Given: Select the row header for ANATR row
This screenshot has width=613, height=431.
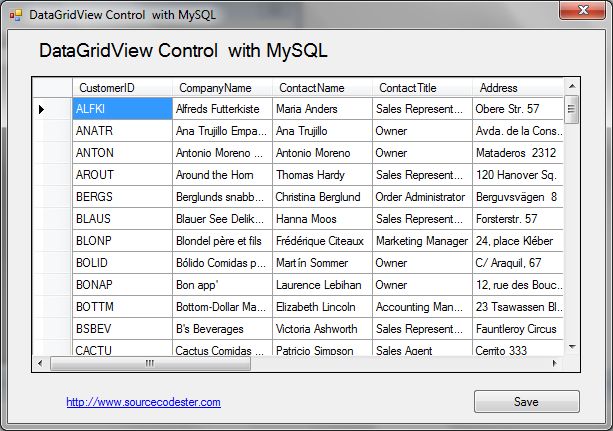Looking at the screenshot, I should point(52,131).
